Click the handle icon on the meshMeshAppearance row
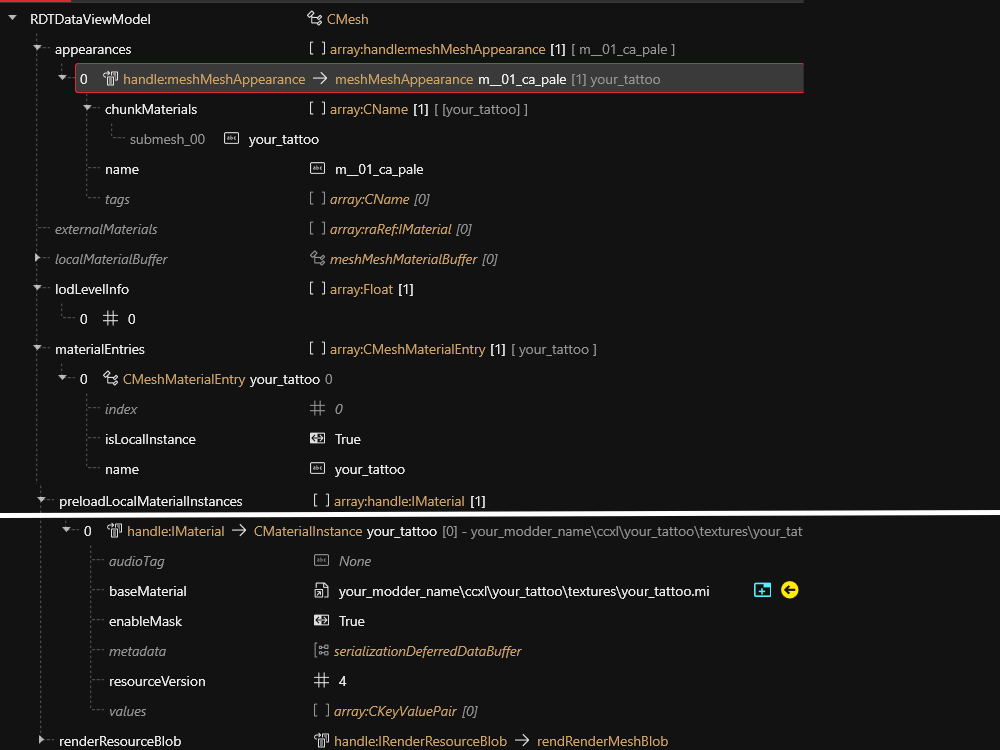This screenshot has height=750, width=1000. [x=111, y=79]
